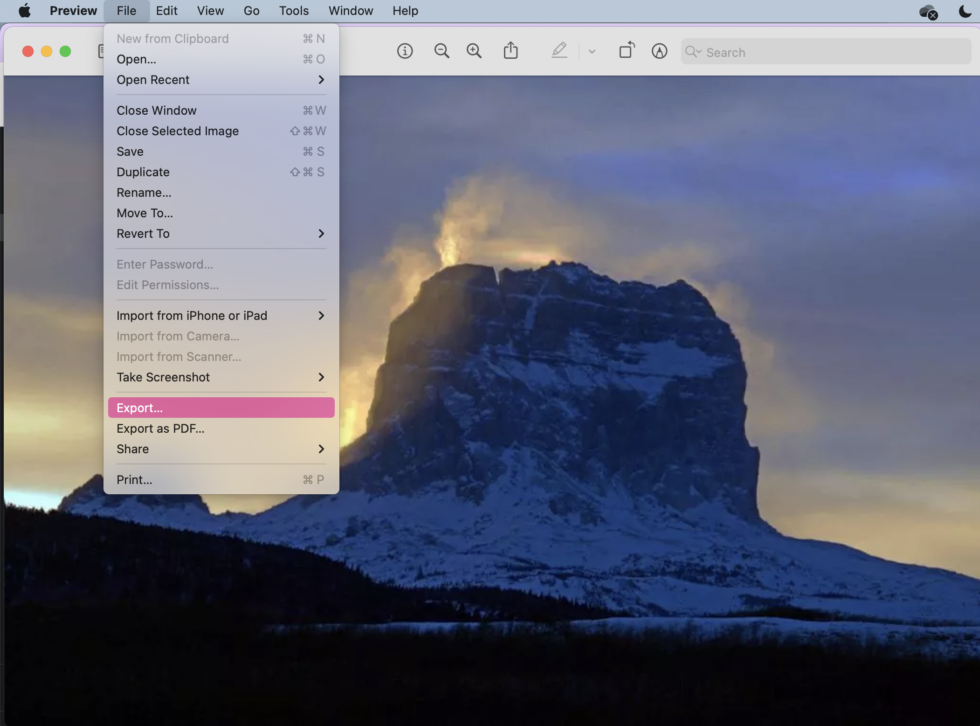Rotate the image using the rotate icon
The height and width of the screenshot is (726, 980).
click(627, 51)
